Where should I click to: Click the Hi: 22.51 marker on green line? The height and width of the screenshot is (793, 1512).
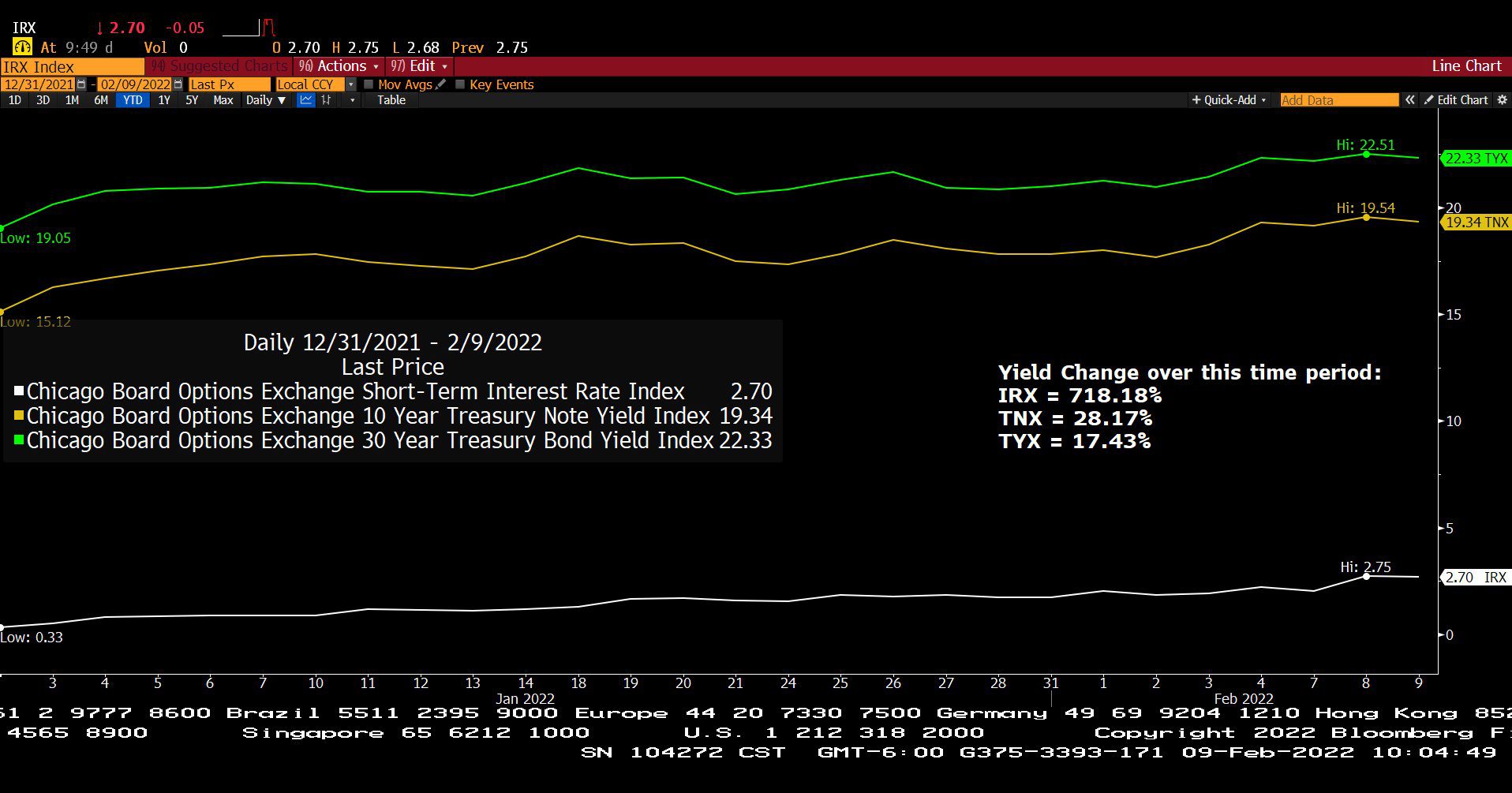click(1366, 154)
